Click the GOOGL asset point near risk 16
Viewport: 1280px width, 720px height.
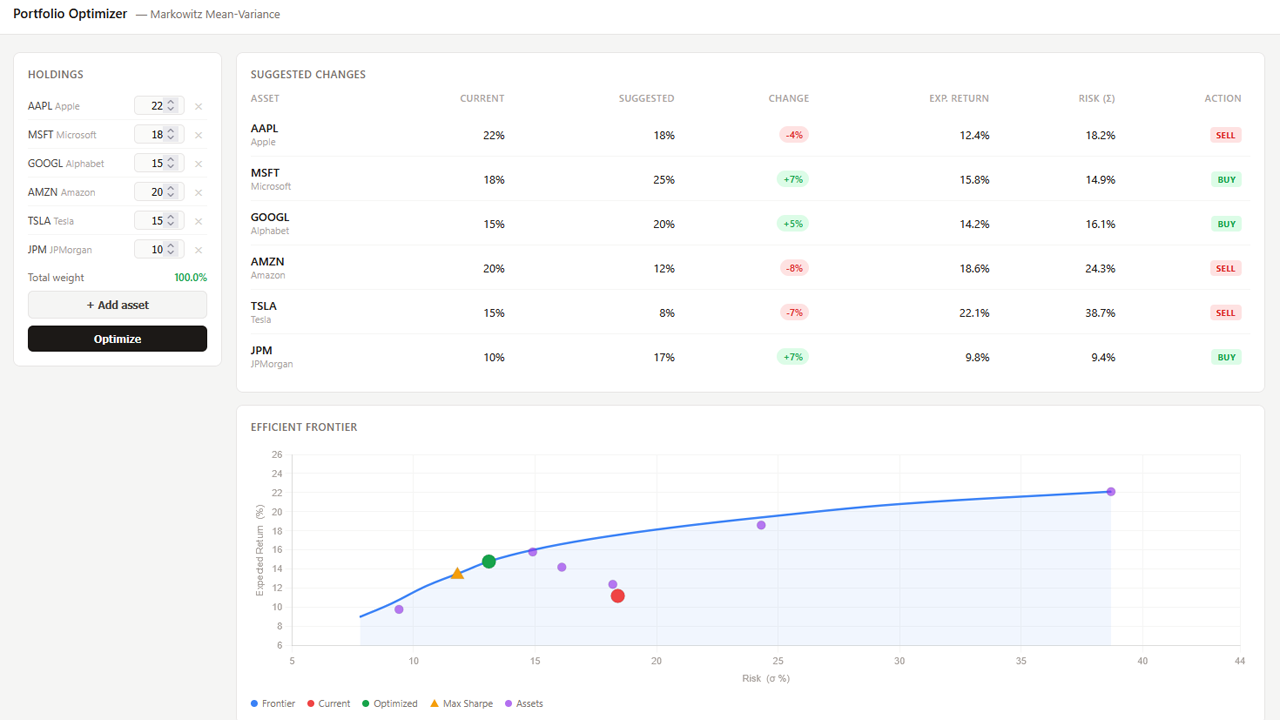[x=562, y=567]
